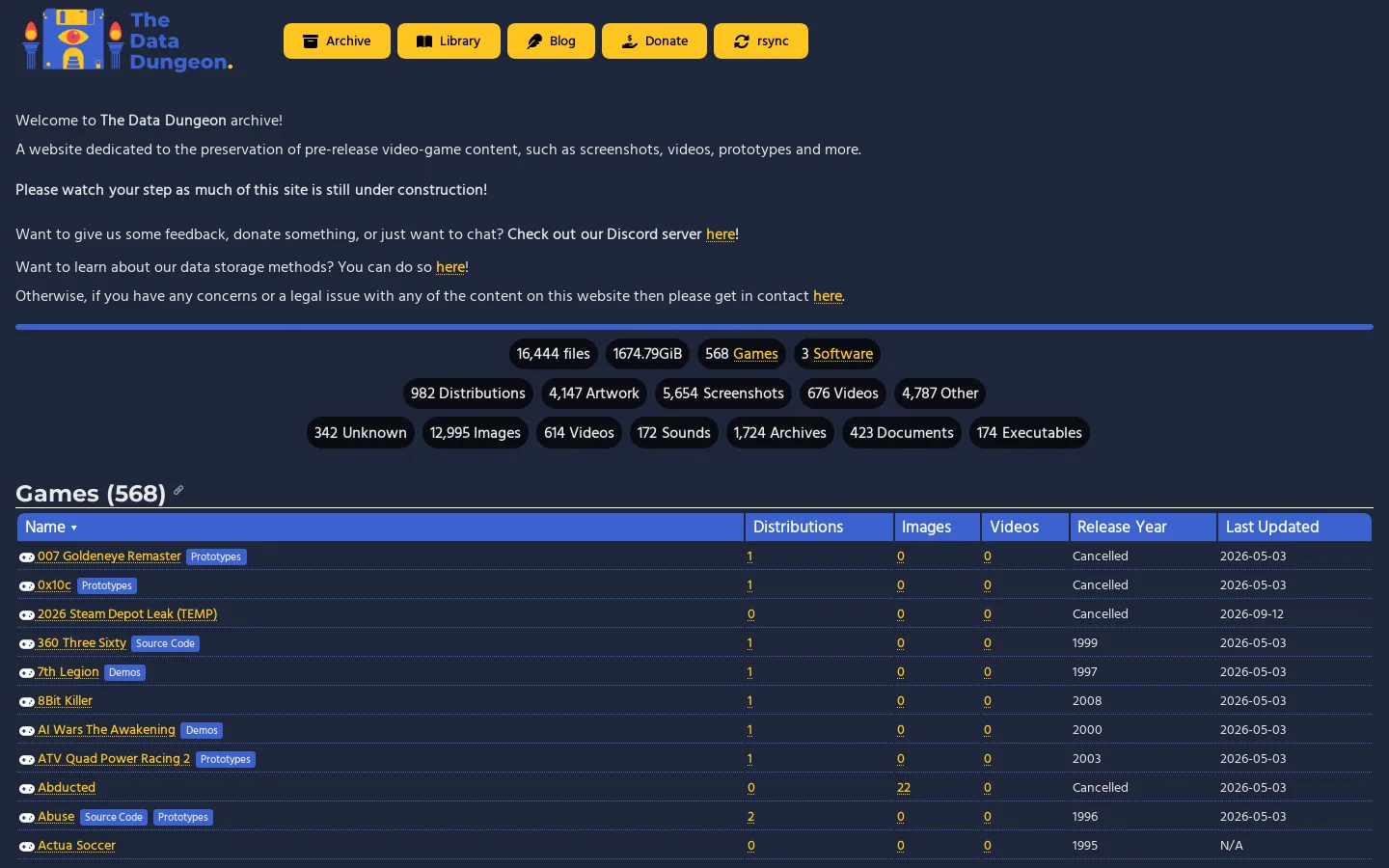Open Abuse's 2 distributions count
The width and height of the screenshot is (1389, 868).
click(x=751, y=817)
